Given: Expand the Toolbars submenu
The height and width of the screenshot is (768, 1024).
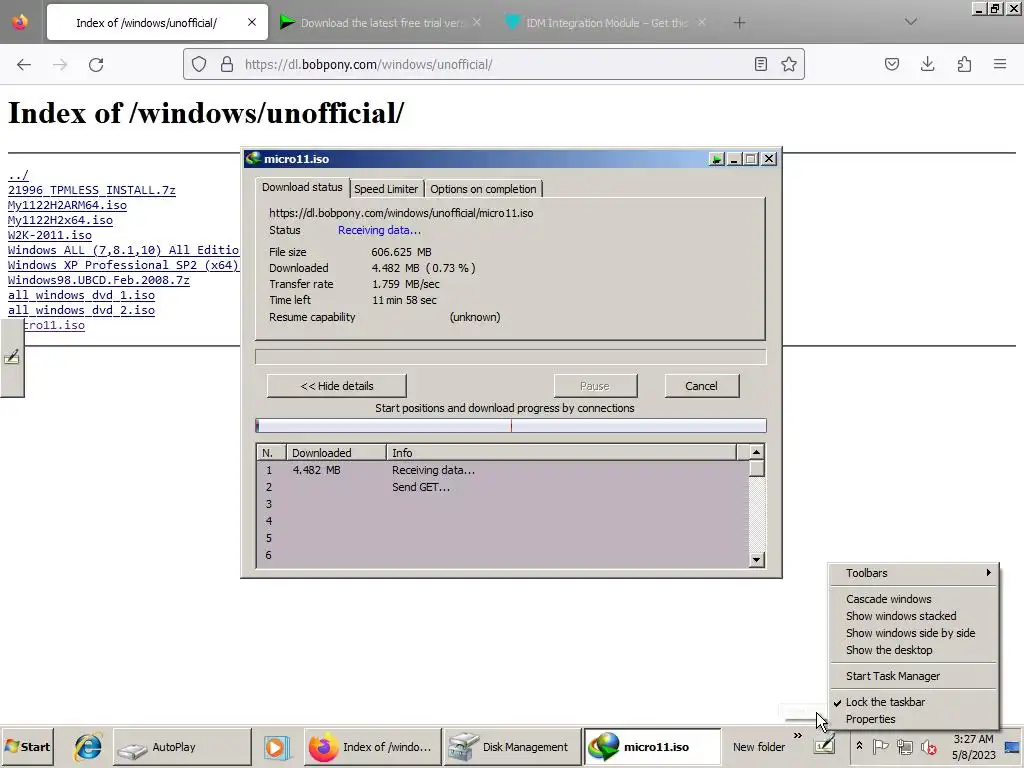Looking at the screenshot, I should point(913,573).
